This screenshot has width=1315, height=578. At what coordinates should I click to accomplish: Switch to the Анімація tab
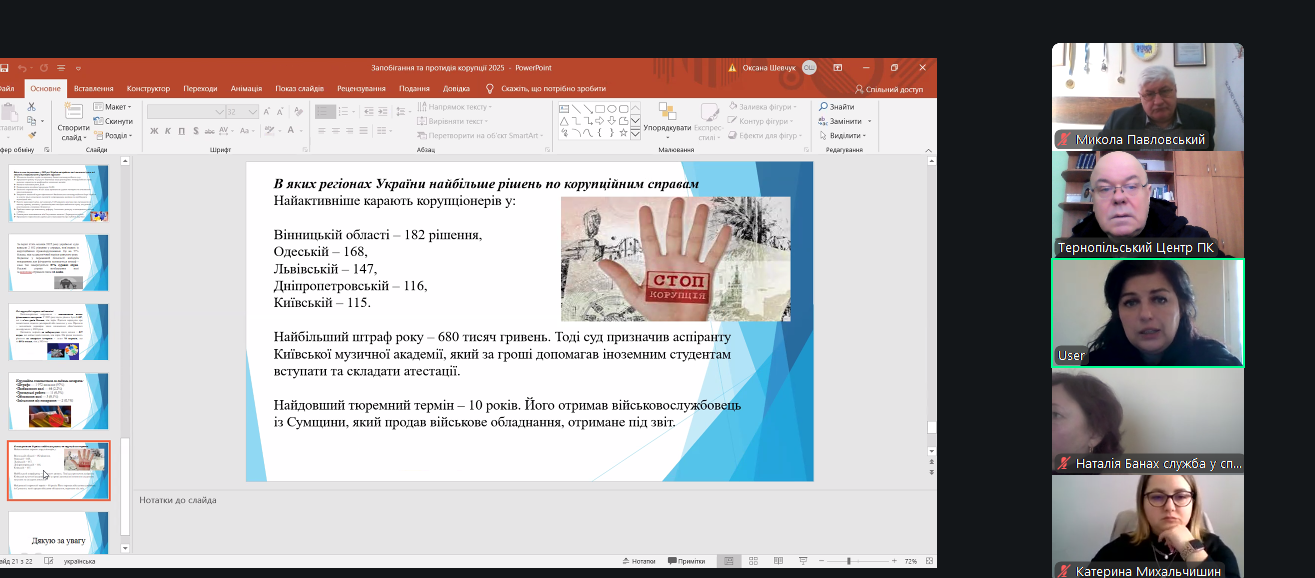[246, 88]
